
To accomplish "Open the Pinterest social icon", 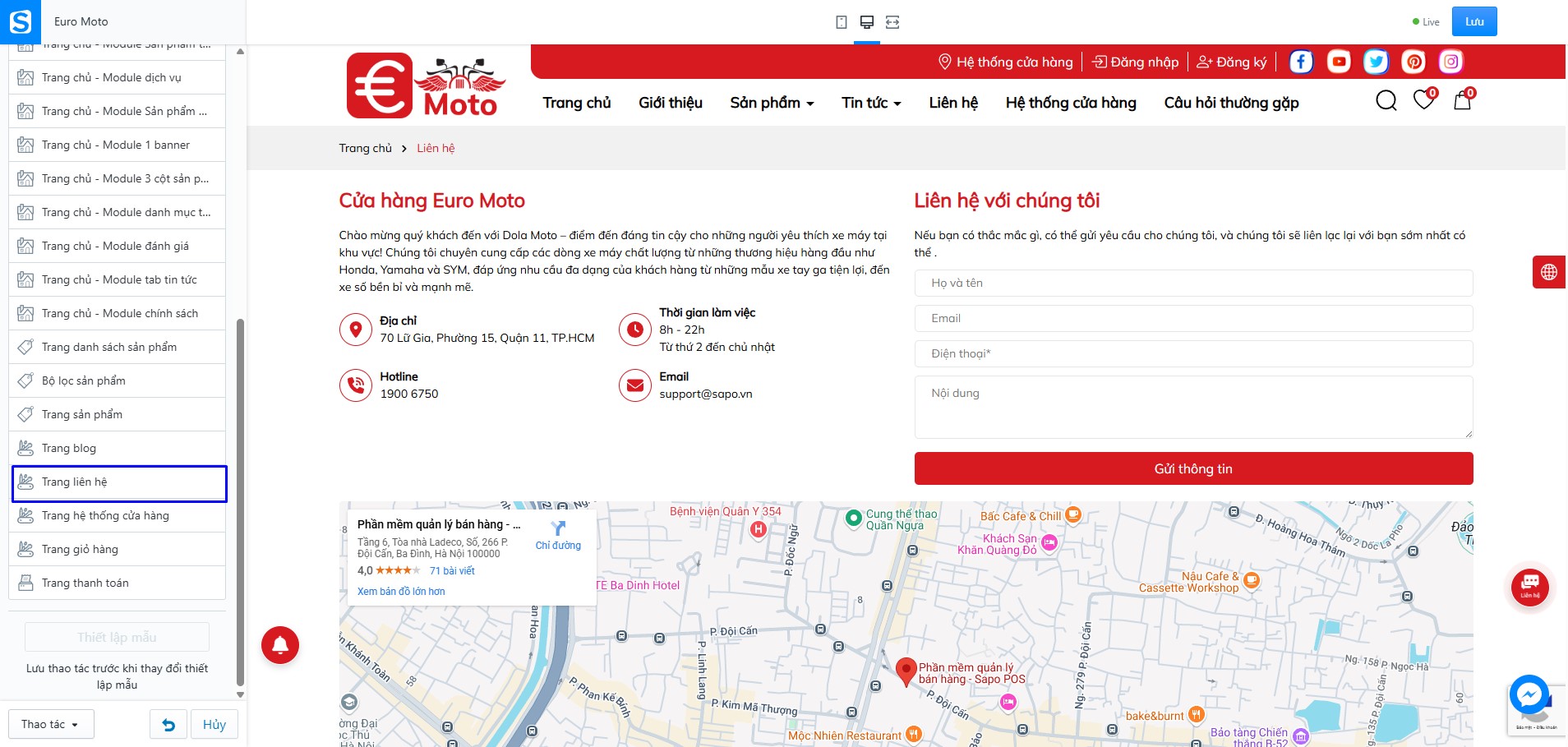I will point(1414,62).
